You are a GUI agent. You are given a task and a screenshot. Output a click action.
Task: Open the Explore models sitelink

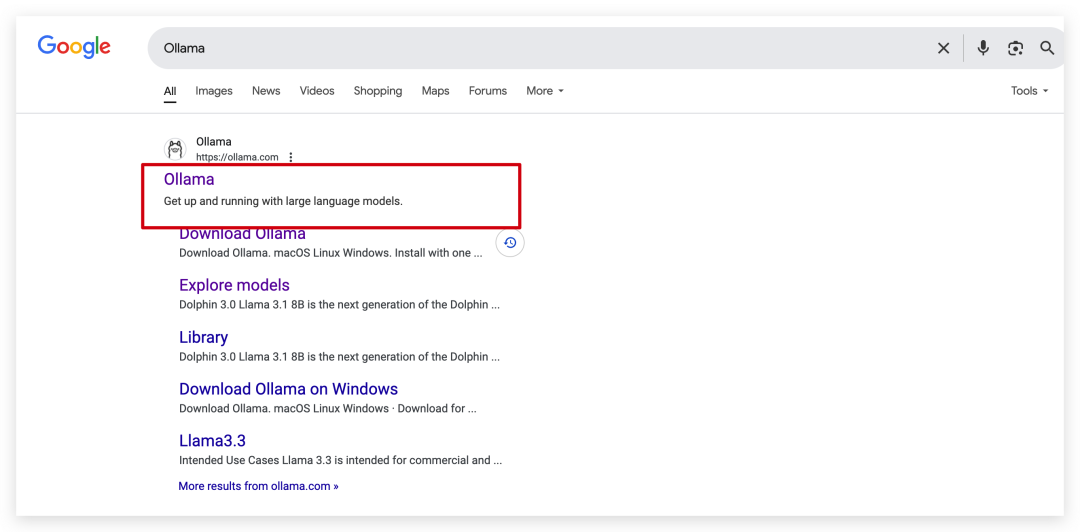click(234, 285)
